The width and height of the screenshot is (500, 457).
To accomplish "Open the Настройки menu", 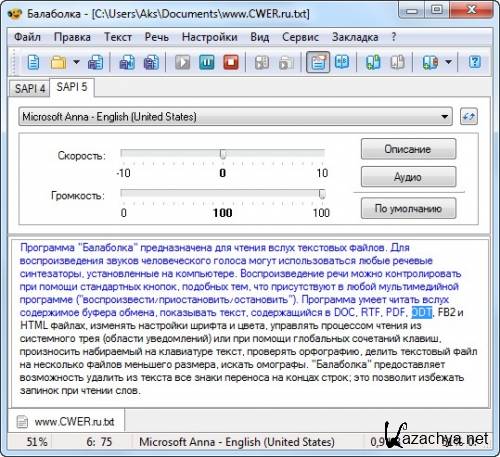I will click(x=210, y=37).
